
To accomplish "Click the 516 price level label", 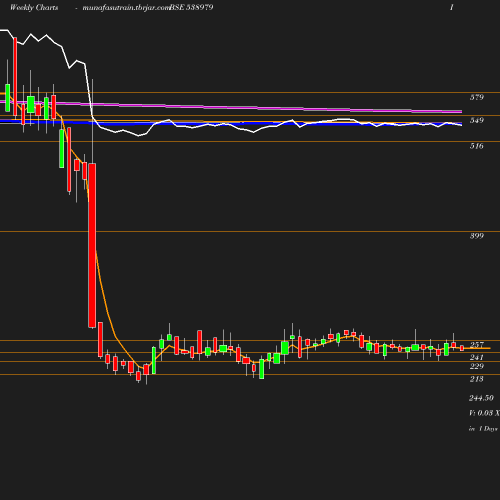I will [477, 146].
